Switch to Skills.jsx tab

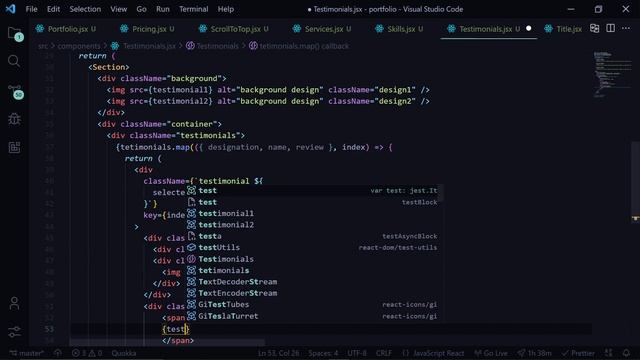400,29
